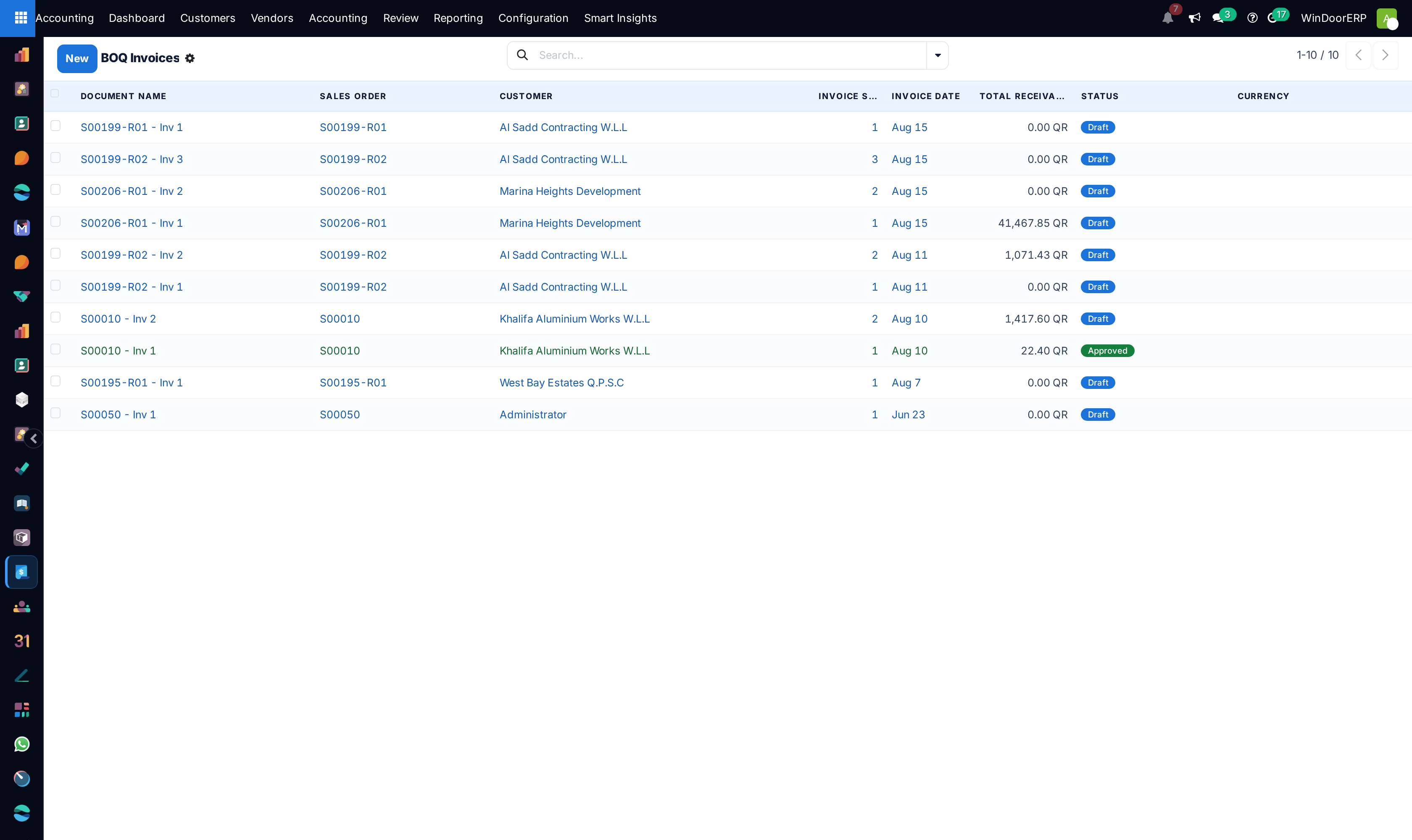Open the green user avatar menu
This screenshot has height=840, width=1412.
click(x=1386, y=18)
